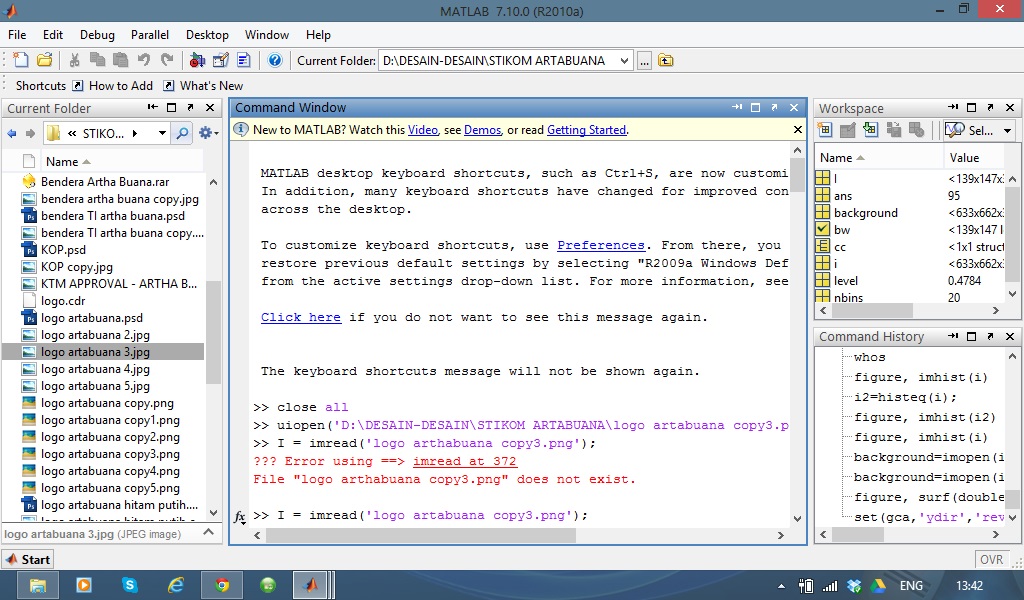Create a new variable in the Workspace panel
Image resolution: width=1024 pixels, height=600 pixels.
(827, 129)
